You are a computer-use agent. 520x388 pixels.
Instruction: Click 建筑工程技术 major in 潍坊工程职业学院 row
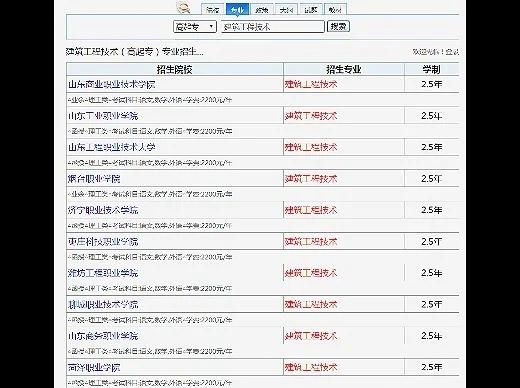point(311,273)
